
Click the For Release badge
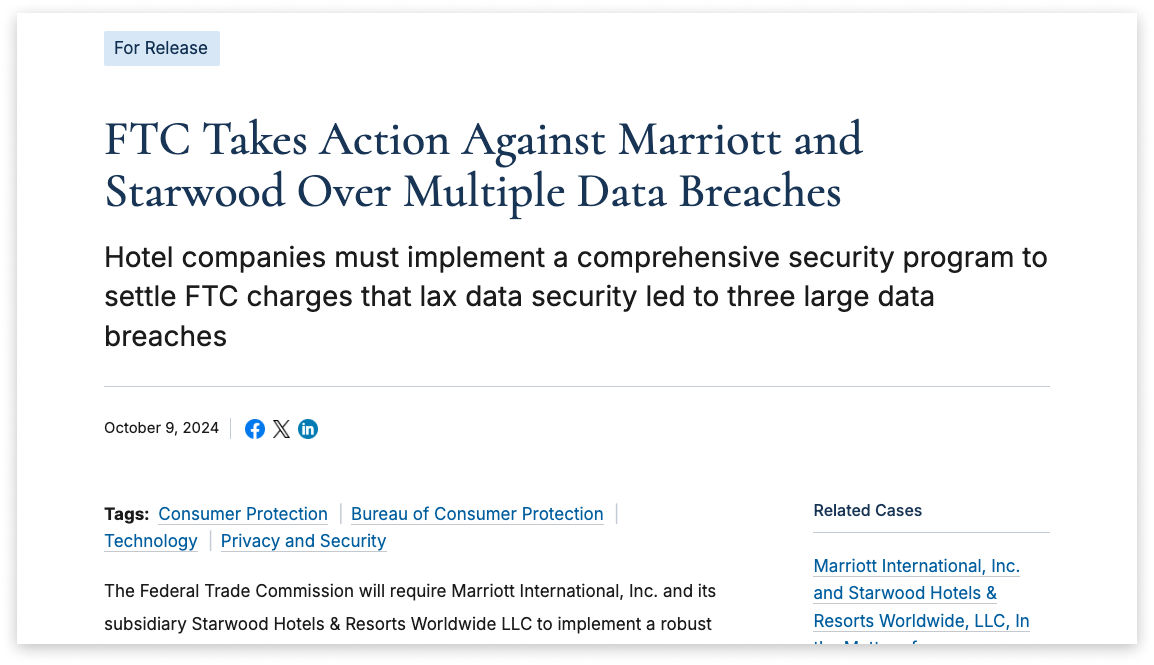[x=161, y=49]
